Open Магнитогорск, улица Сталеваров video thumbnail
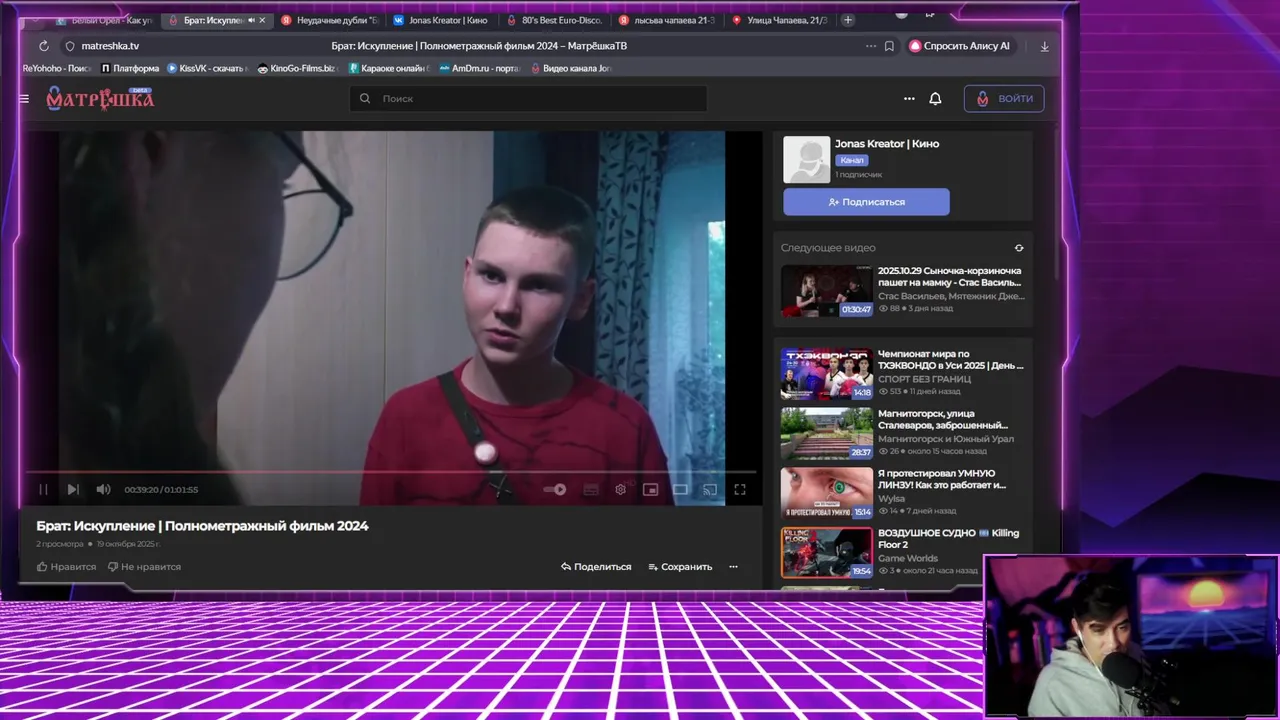The width and height of the screenshot is (1280, 720). coord(827,433)
